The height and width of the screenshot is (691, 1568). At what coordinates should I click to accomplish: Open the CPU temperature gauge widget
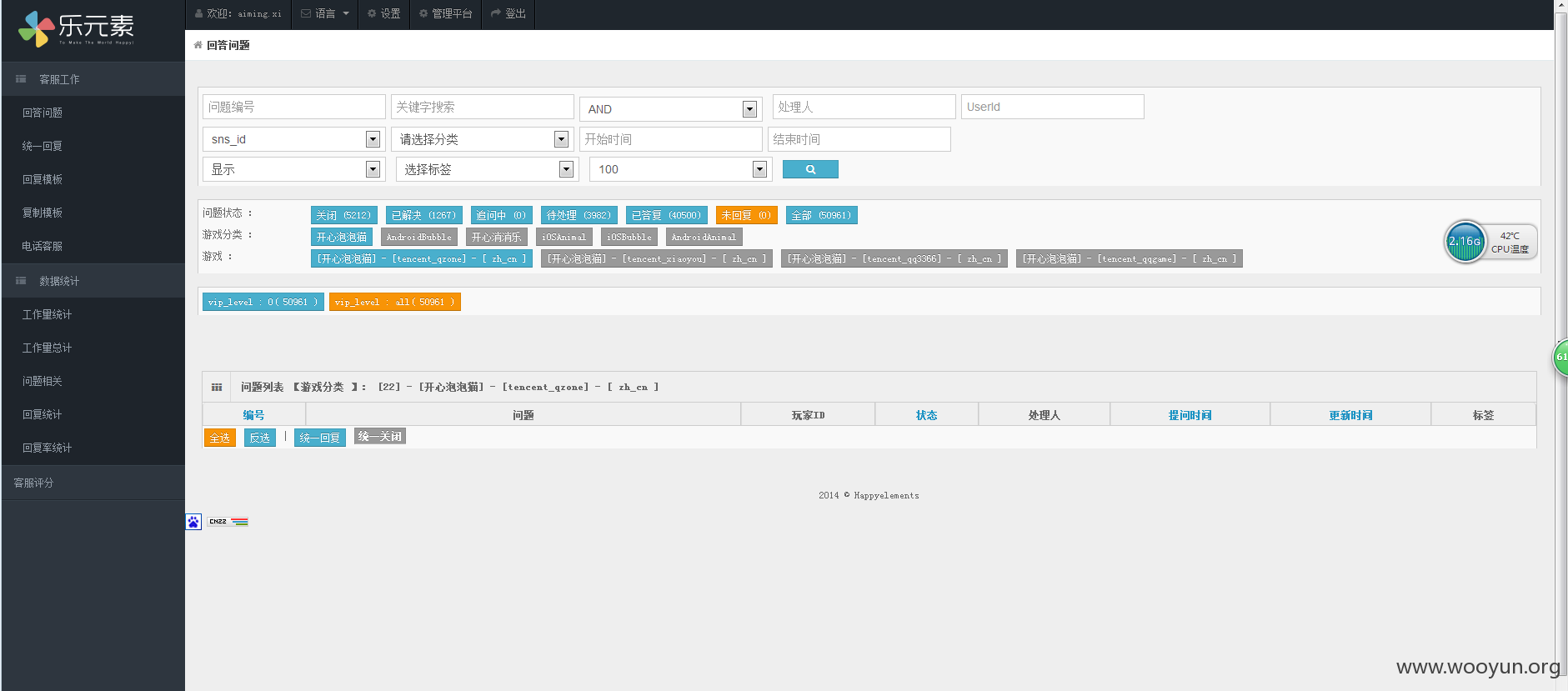1491,242
